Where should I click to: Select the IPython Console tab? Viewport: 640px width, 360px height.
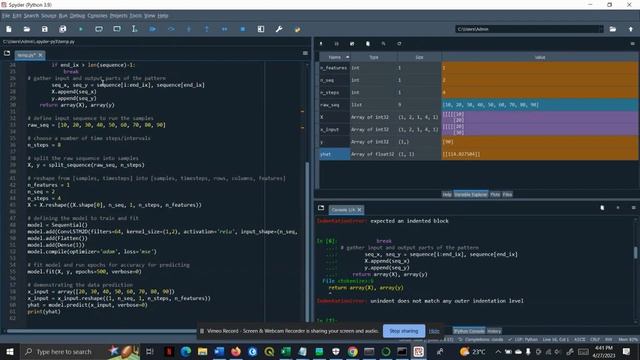pyautogui.click(x=469, y=331)
